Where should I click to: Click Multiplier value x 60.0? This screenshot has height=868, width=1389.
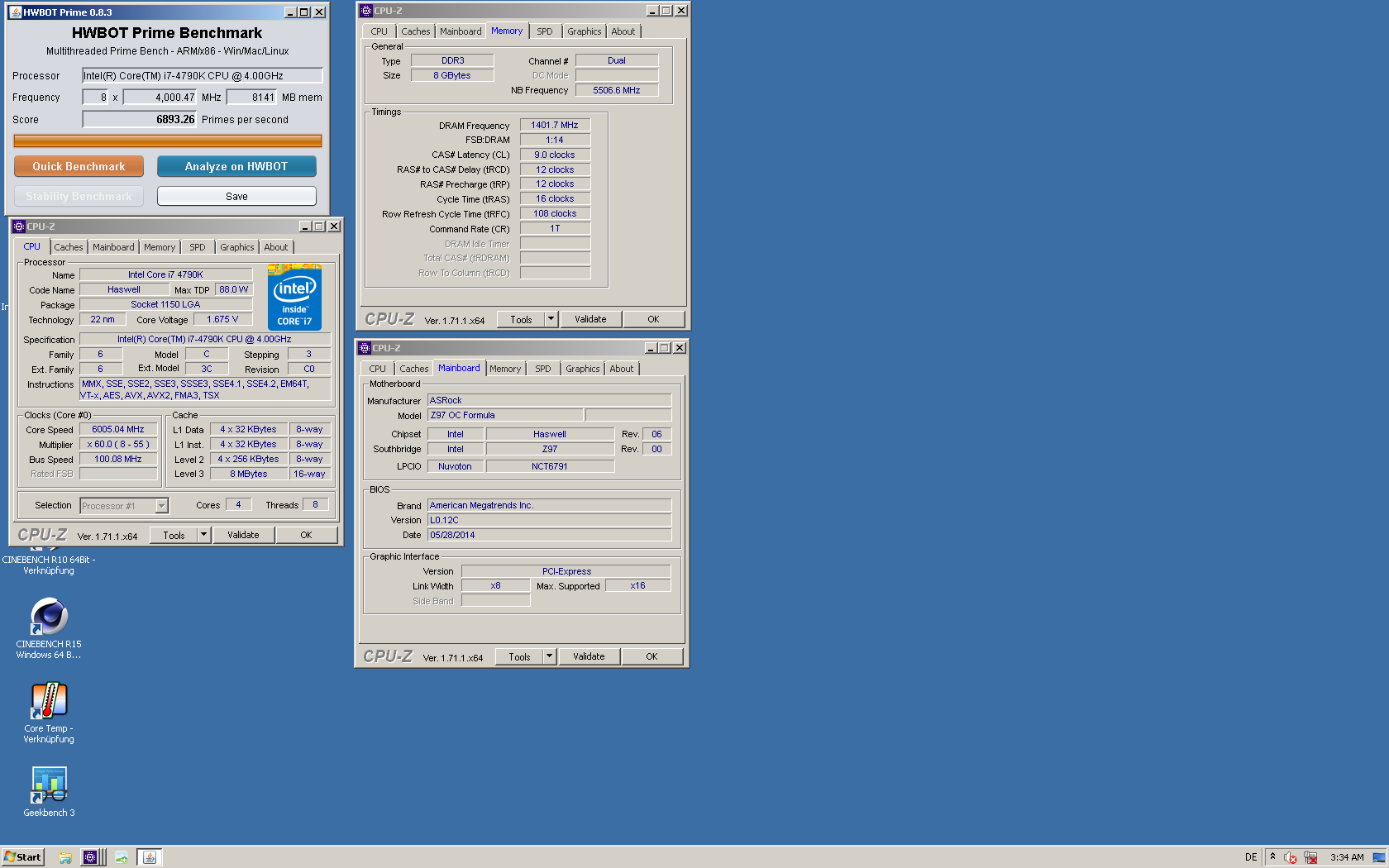(x=118, y=444)
